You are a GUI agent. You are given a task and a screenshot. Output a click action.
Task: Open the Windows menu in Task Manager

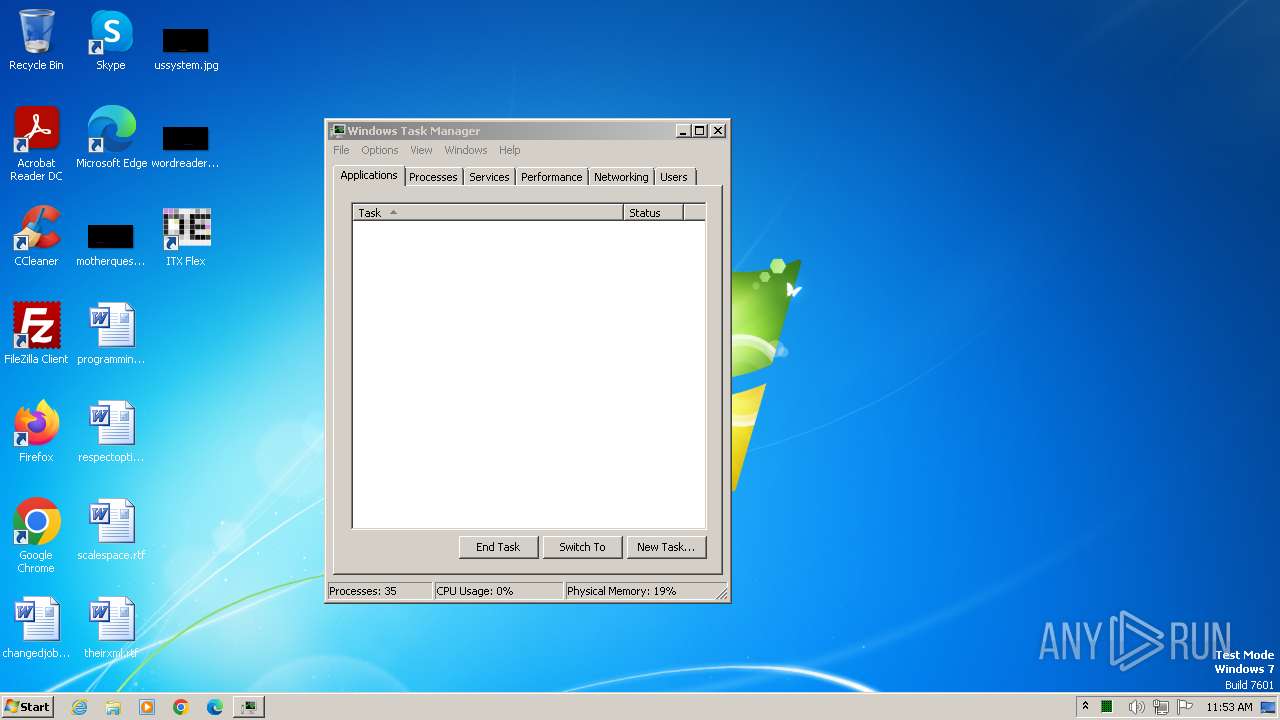tap(466, 150)
